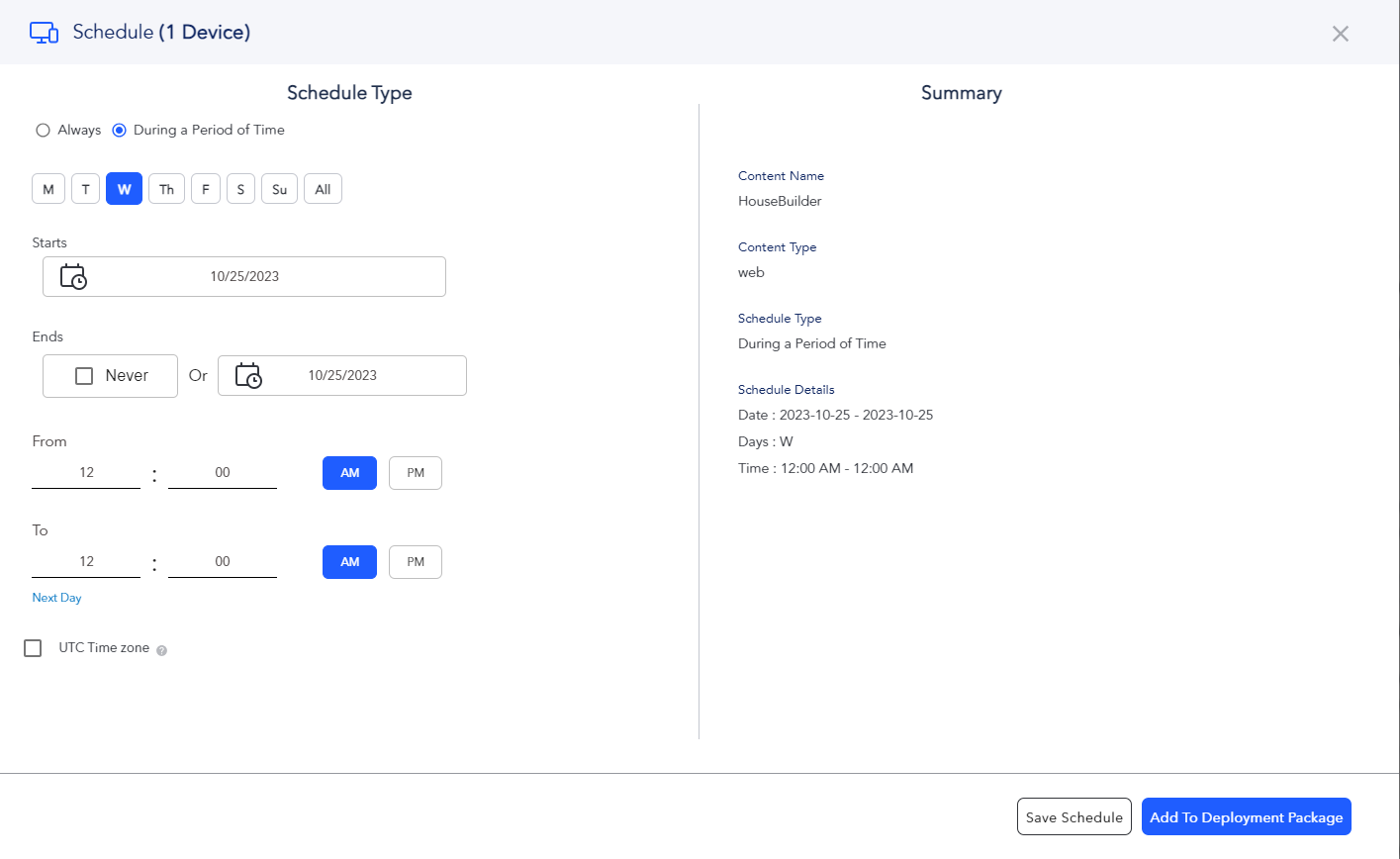Select All days button
The height and width of the screenshot is (859, 1400).
point(323,189)
